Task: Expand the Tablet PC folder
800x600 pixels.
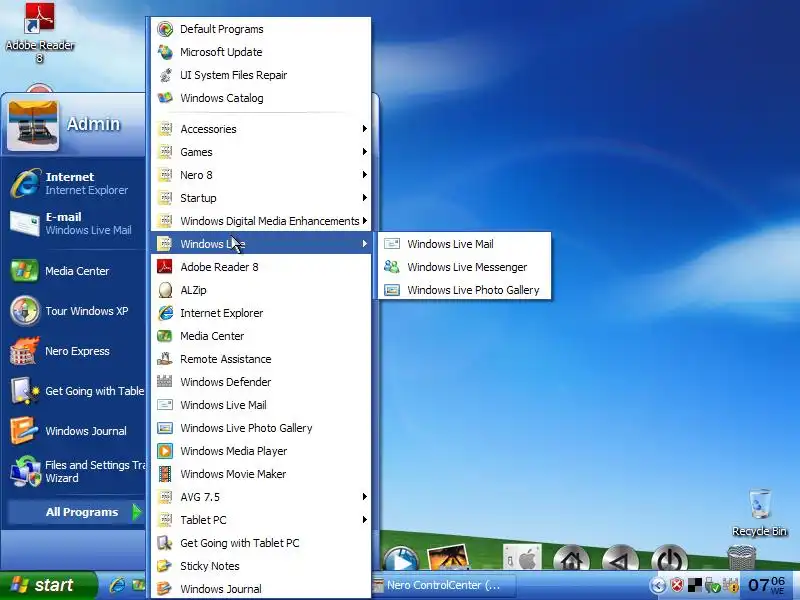Action: pos(261,520)
